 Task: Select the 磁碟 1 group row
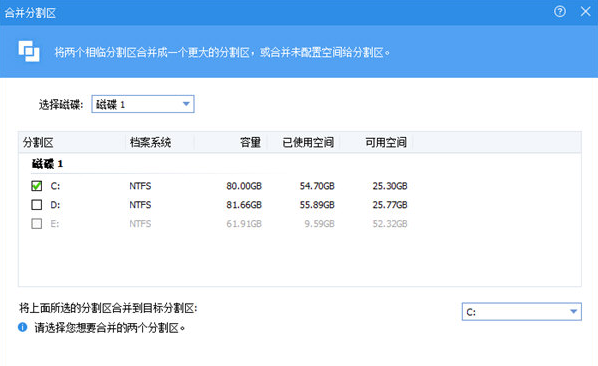click(47, 164)
